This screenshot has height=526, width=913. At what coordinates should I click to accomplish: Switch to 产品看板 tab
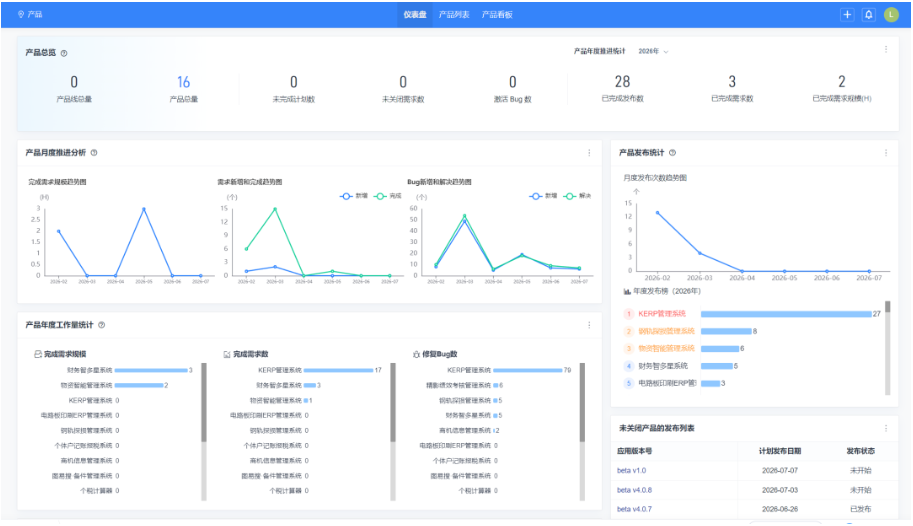497,15
